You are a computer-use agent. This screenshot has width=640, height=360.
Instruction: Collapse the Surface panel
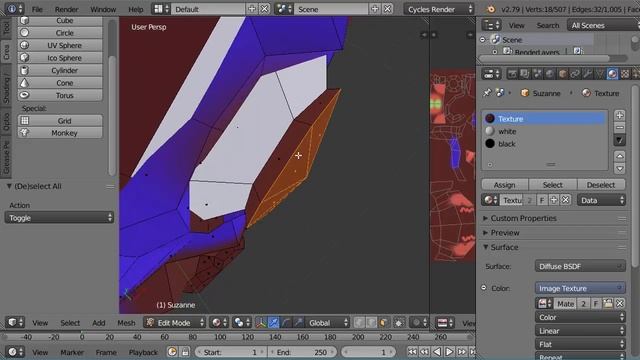tap(485, 247)
